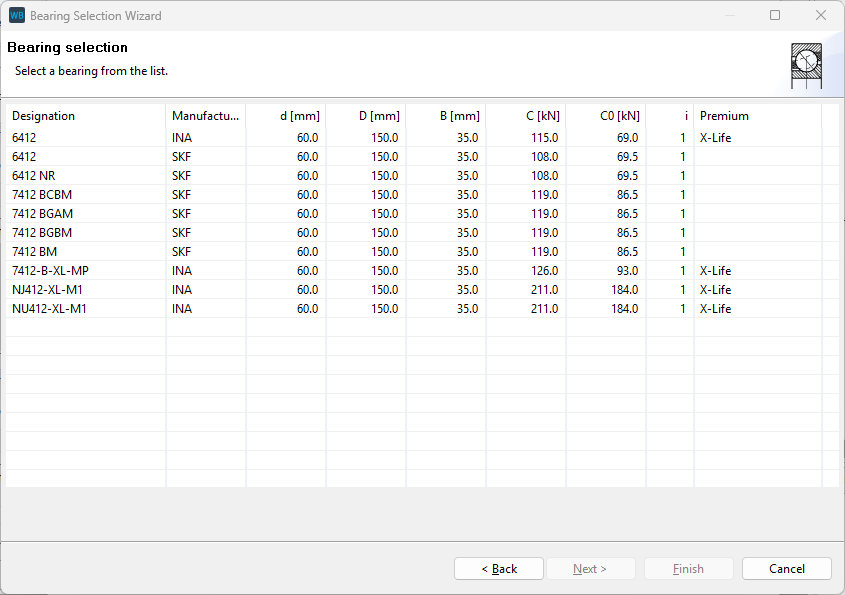Click the bearing cross-section icon in header
Screen dimensions: 845x595
coord(805,65)
